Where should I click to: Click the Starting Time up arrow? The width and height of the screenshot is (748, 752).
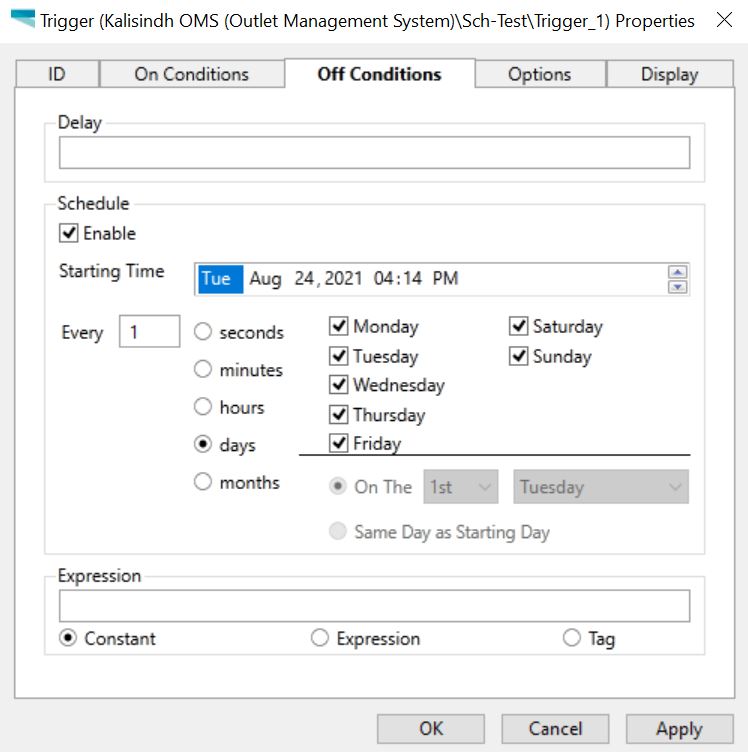678,272
